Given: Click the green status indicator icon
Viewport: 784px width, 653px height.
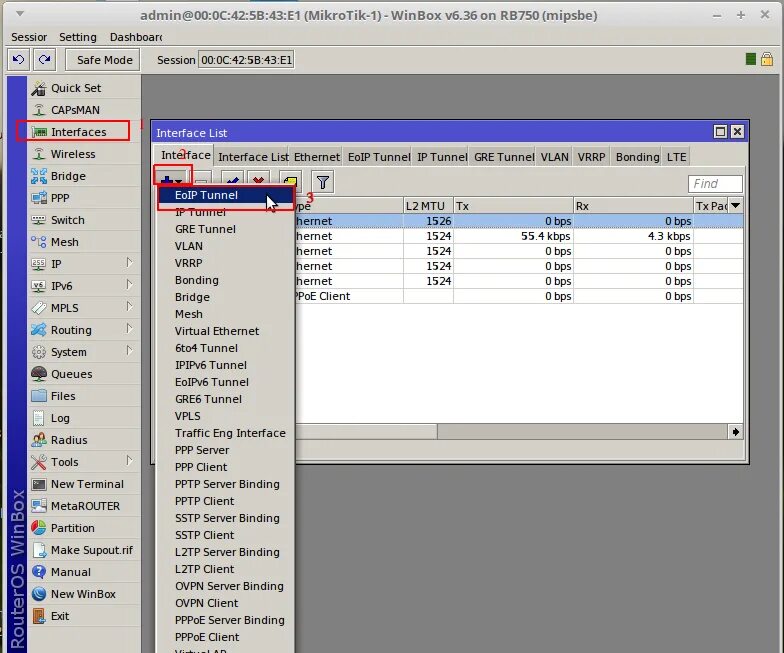Looking at the screenshot, I should [x=750, y=60].
